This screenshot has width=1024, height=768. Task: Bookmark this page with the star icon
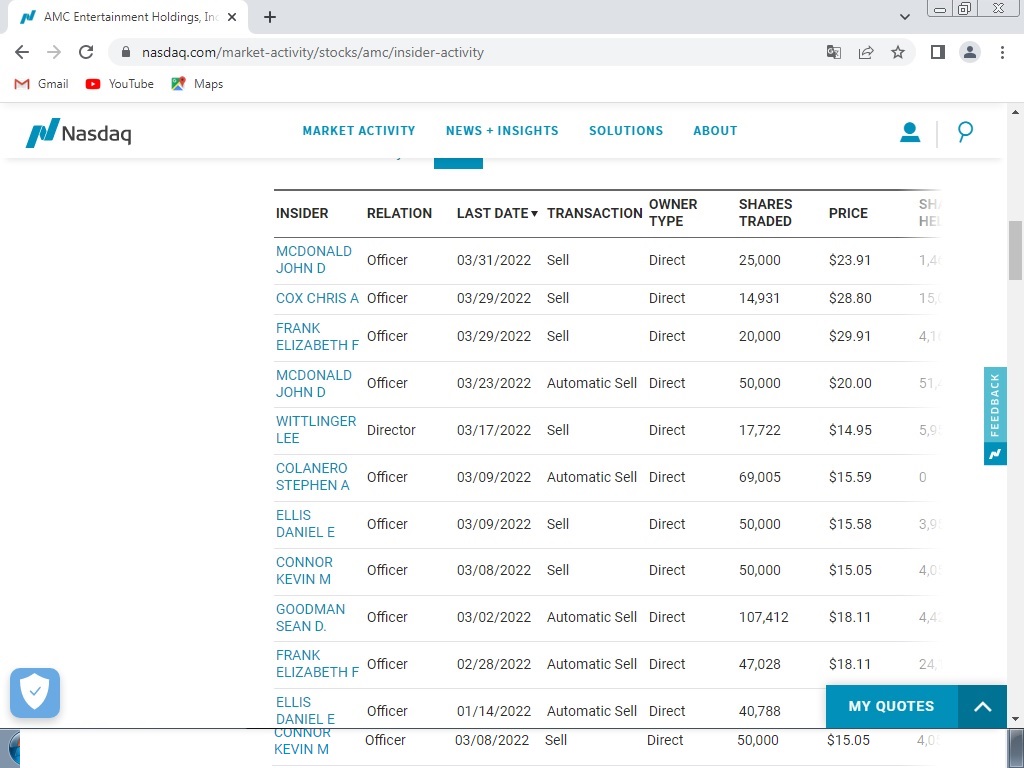coord(898,52)
